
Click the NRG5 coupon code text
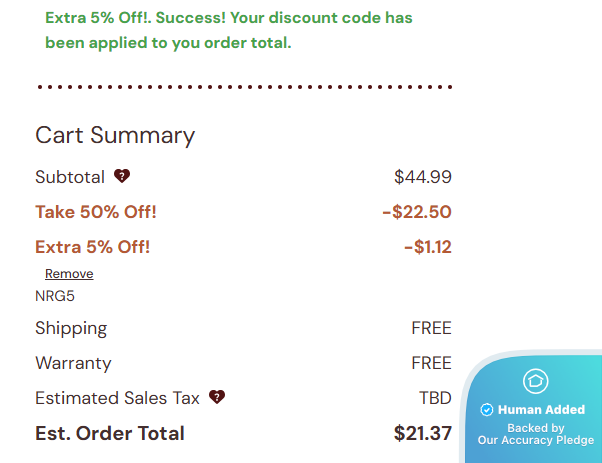click(55, 296)
